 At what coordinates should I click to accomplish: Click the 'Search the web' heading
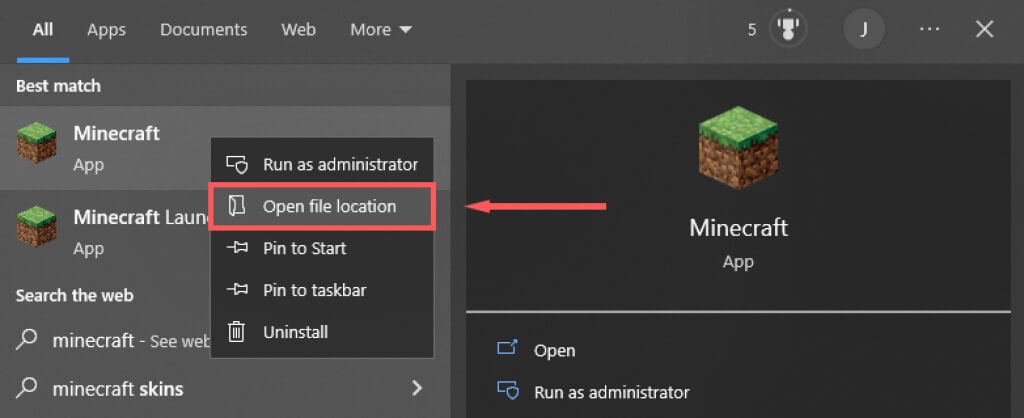74,296
